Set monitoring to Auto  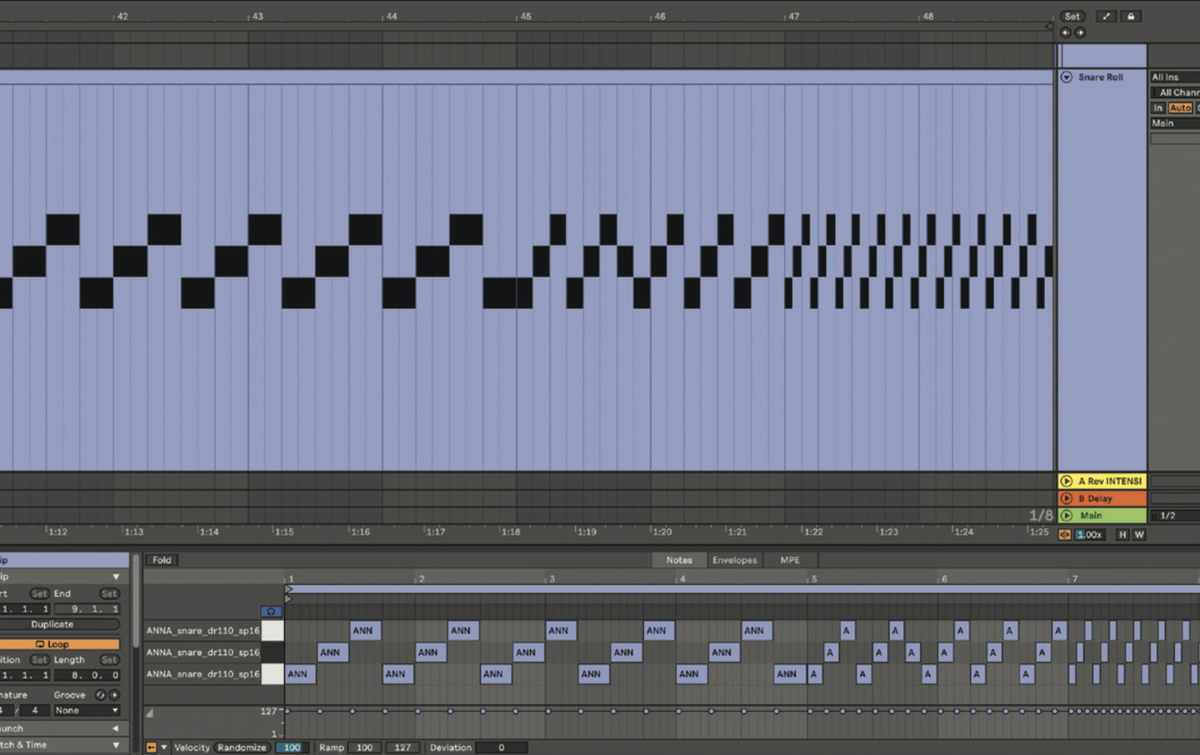[1180, 108]
